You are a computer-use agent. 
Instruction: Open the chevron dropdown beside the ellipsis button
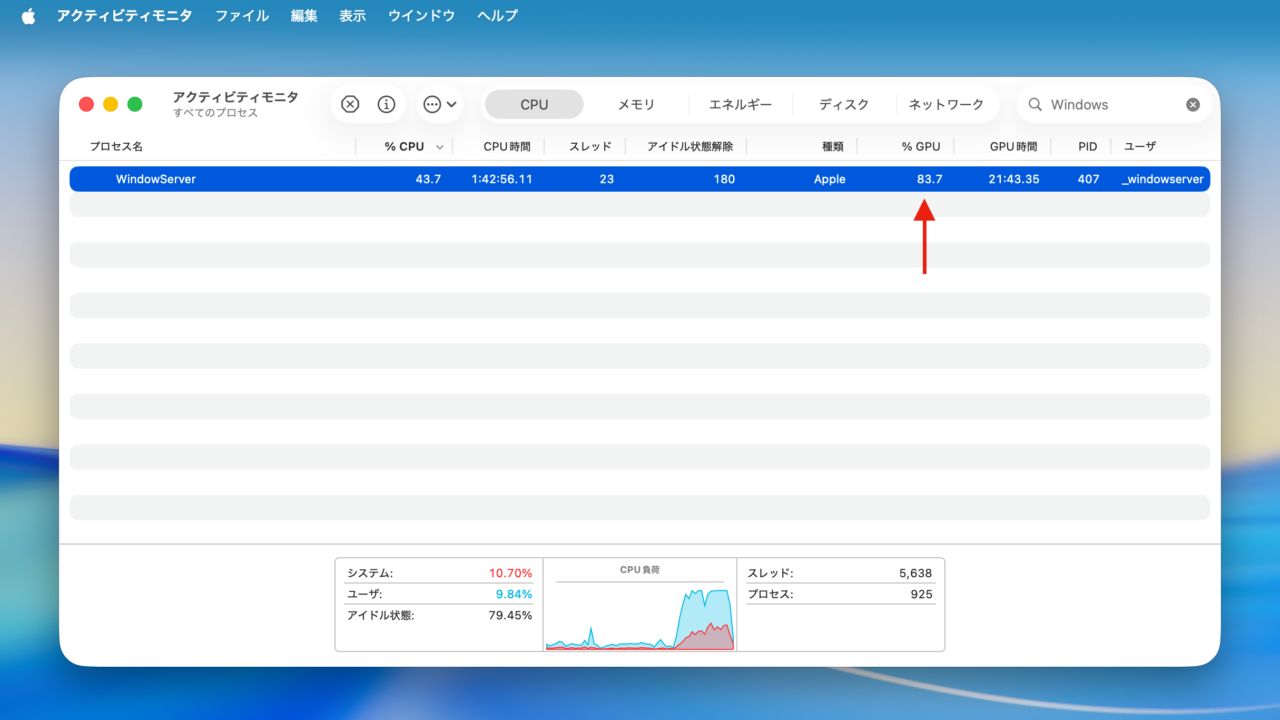[452, 104]
